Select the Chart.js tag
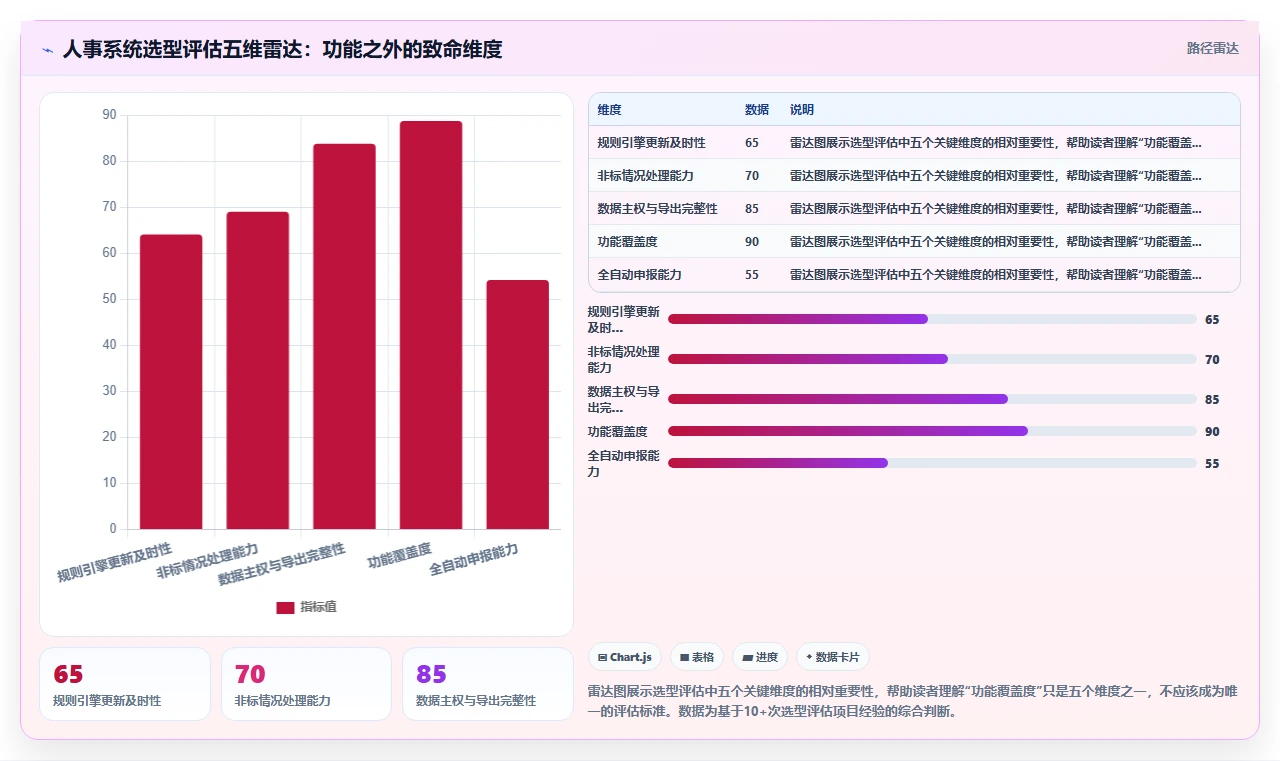 coord(625,657)
